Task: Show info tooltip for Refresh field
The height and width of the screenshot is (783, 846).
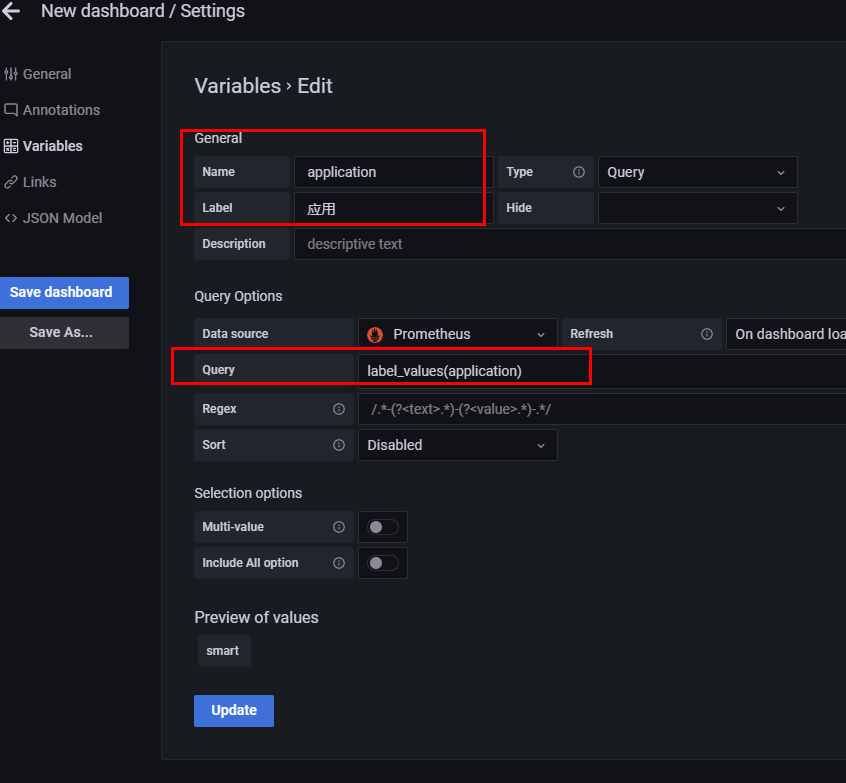Action: (706, 334)
